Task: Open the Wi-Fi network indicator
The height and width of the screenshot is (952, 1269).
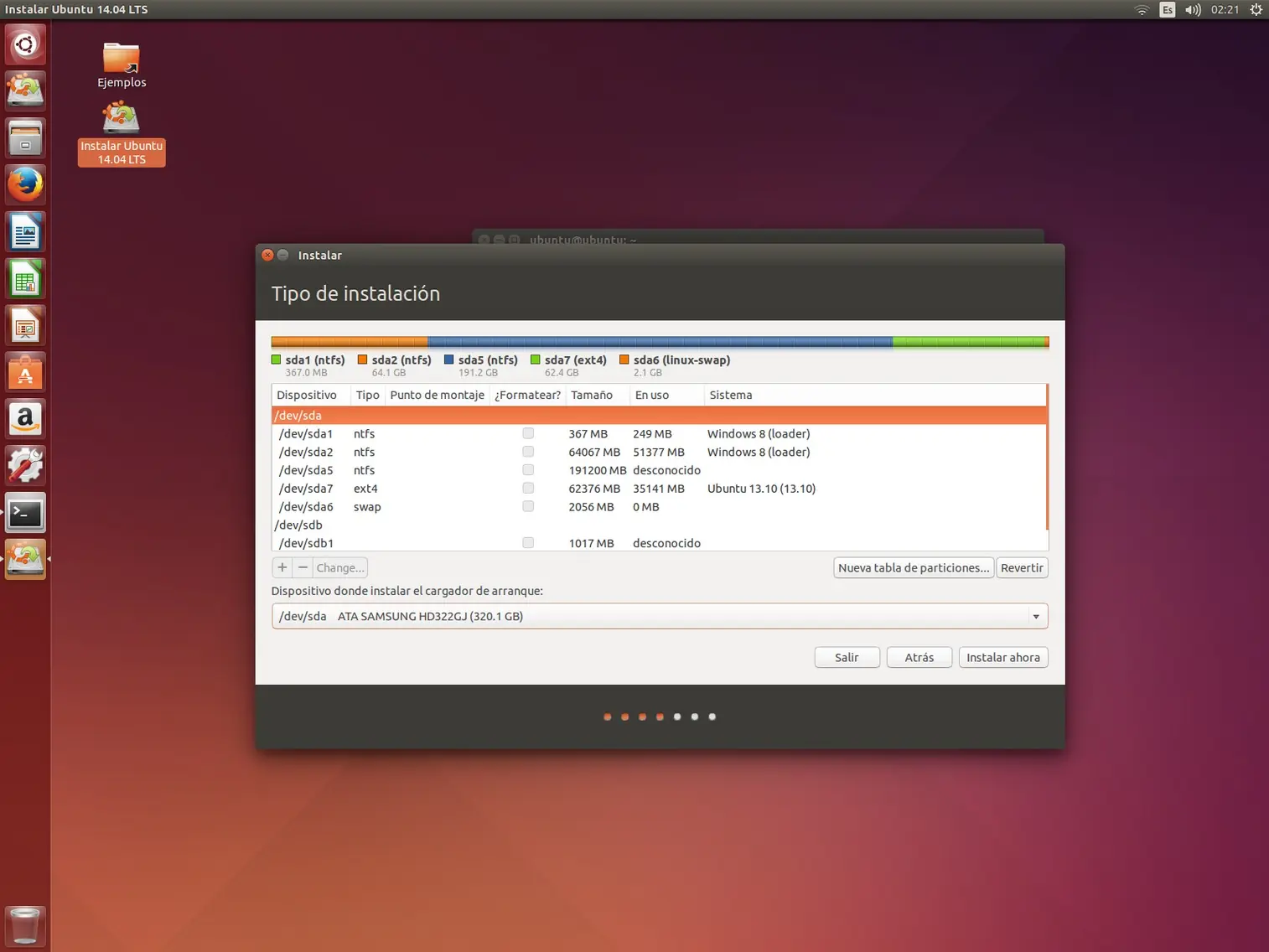Action: [x=1142, y=9]
